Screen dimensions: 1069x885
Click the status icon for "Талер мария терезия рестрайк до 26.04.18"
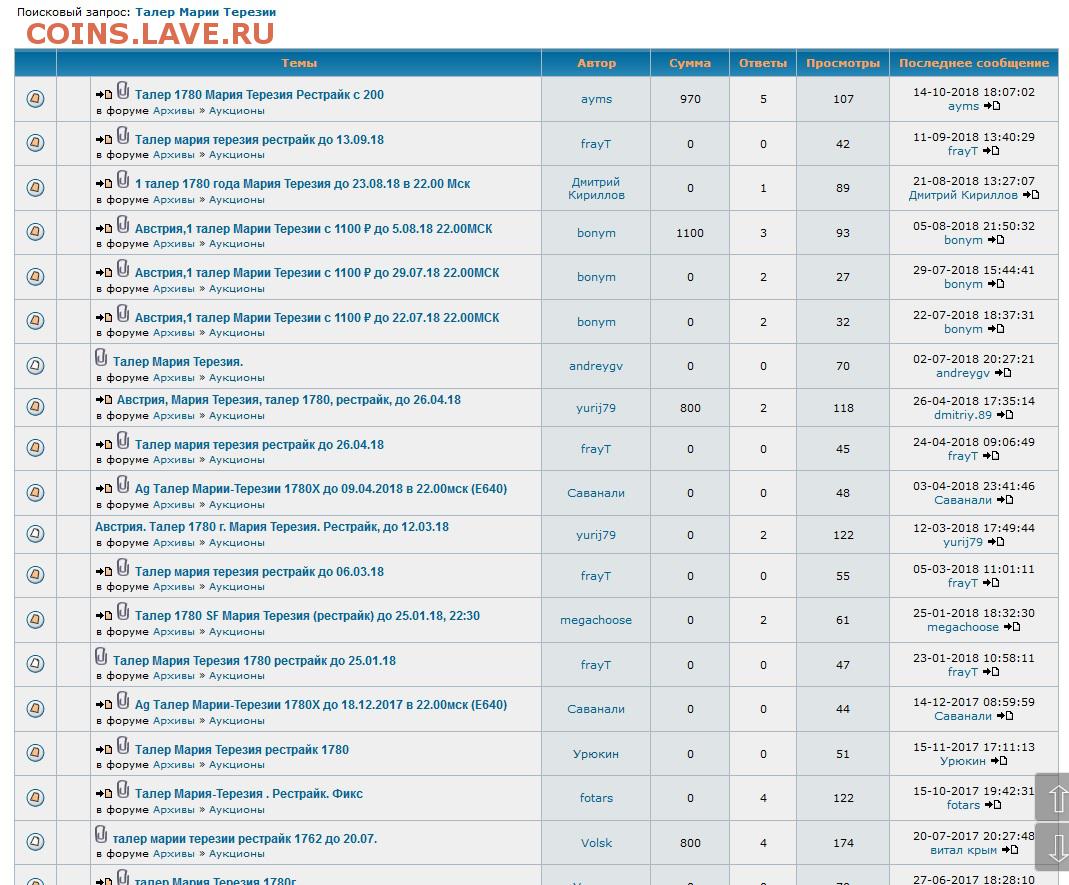pos(35,448)
